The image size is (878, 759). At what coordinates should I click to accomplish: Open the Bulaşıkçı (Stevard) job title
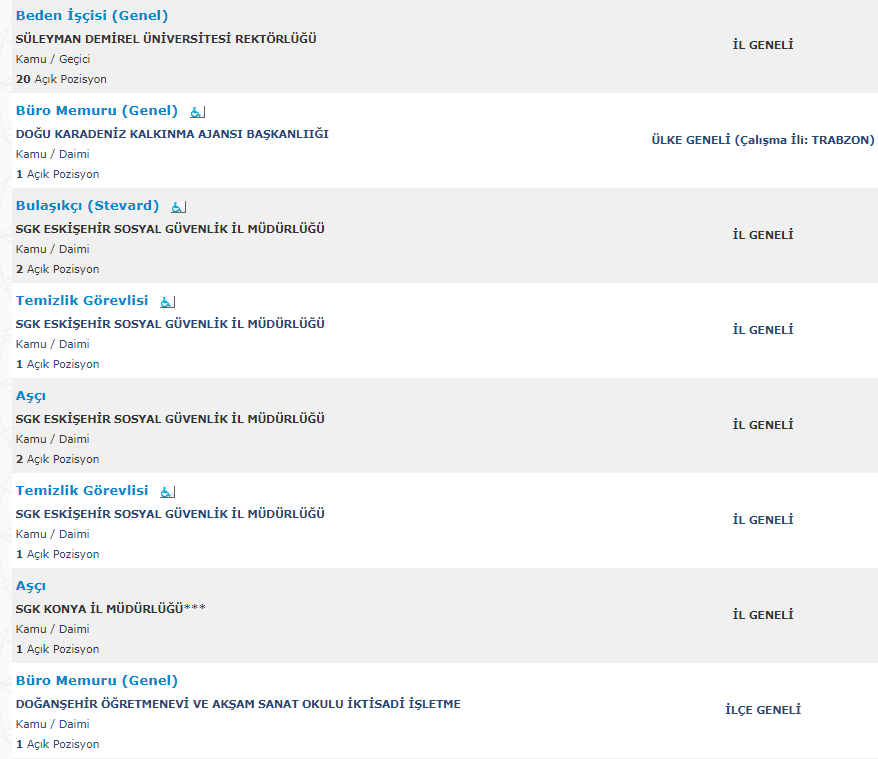tap(87, 206)
